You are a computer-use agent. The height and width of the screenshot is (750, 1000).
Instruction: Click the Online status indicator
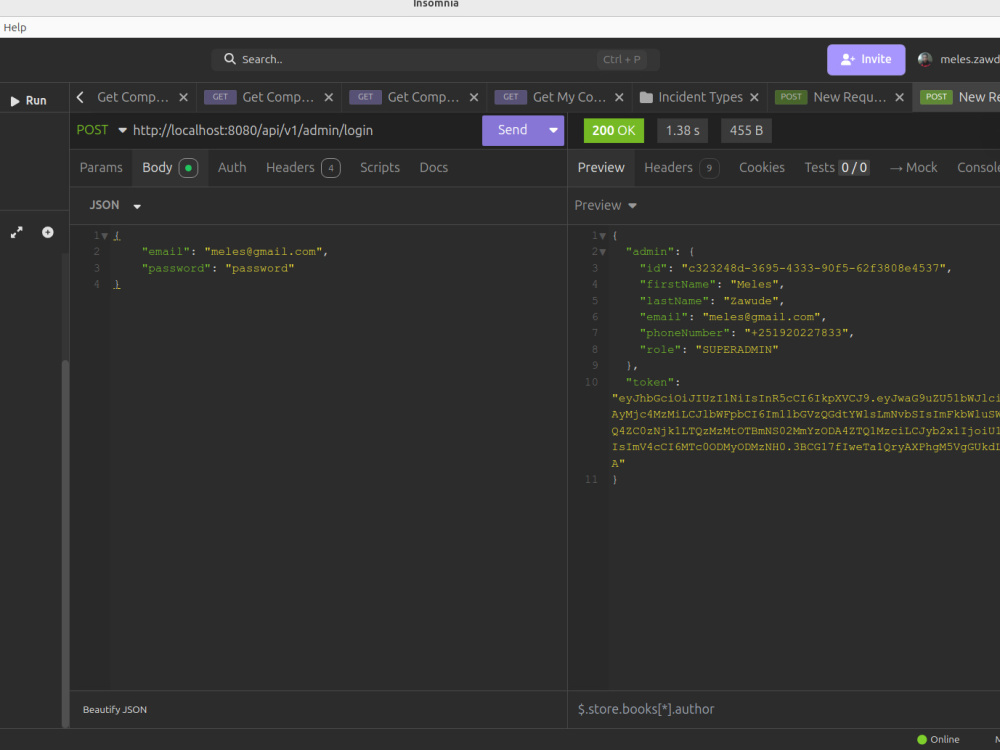pyautogui.click(x=938, y=739)
